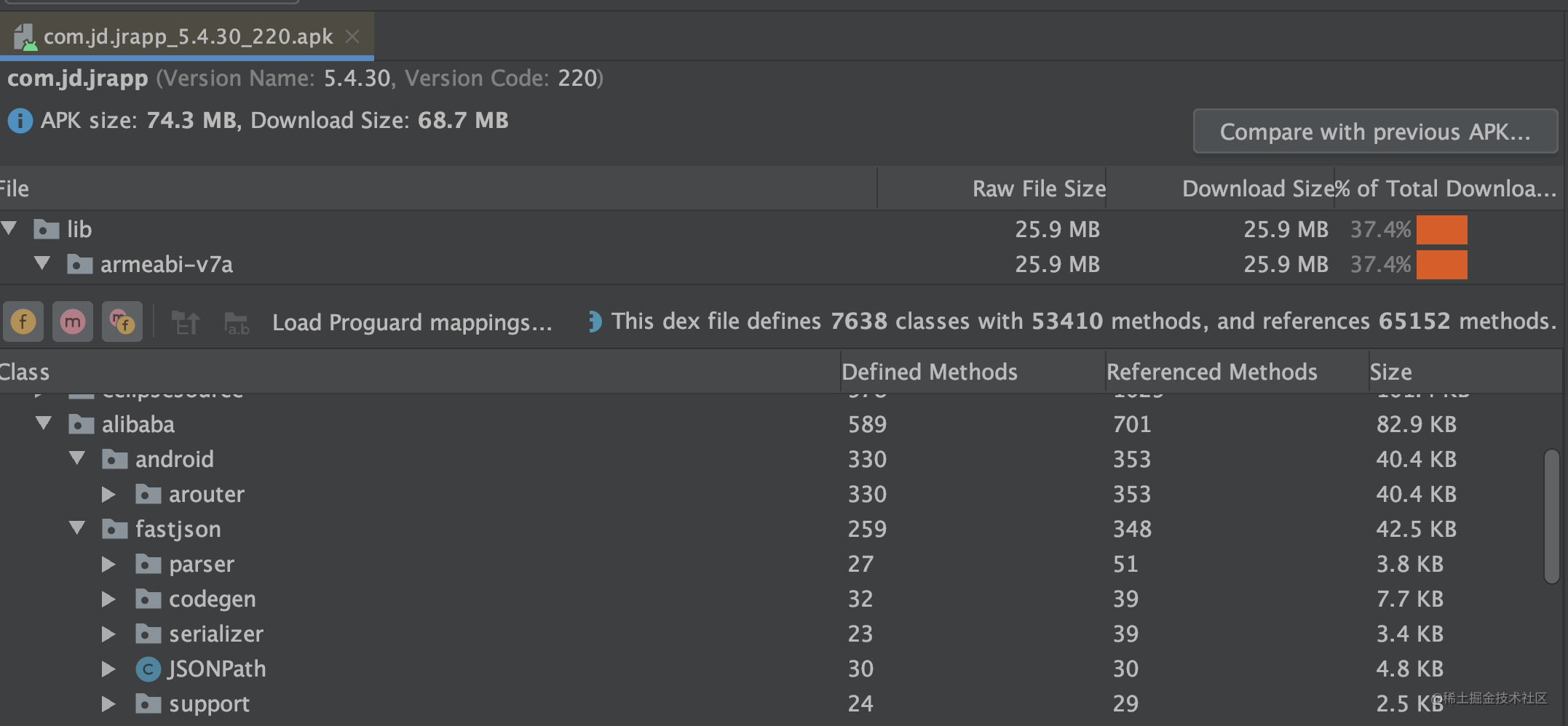Close the com.jd.jrapp apk tab
The image size is (1568, 726).
352,36
